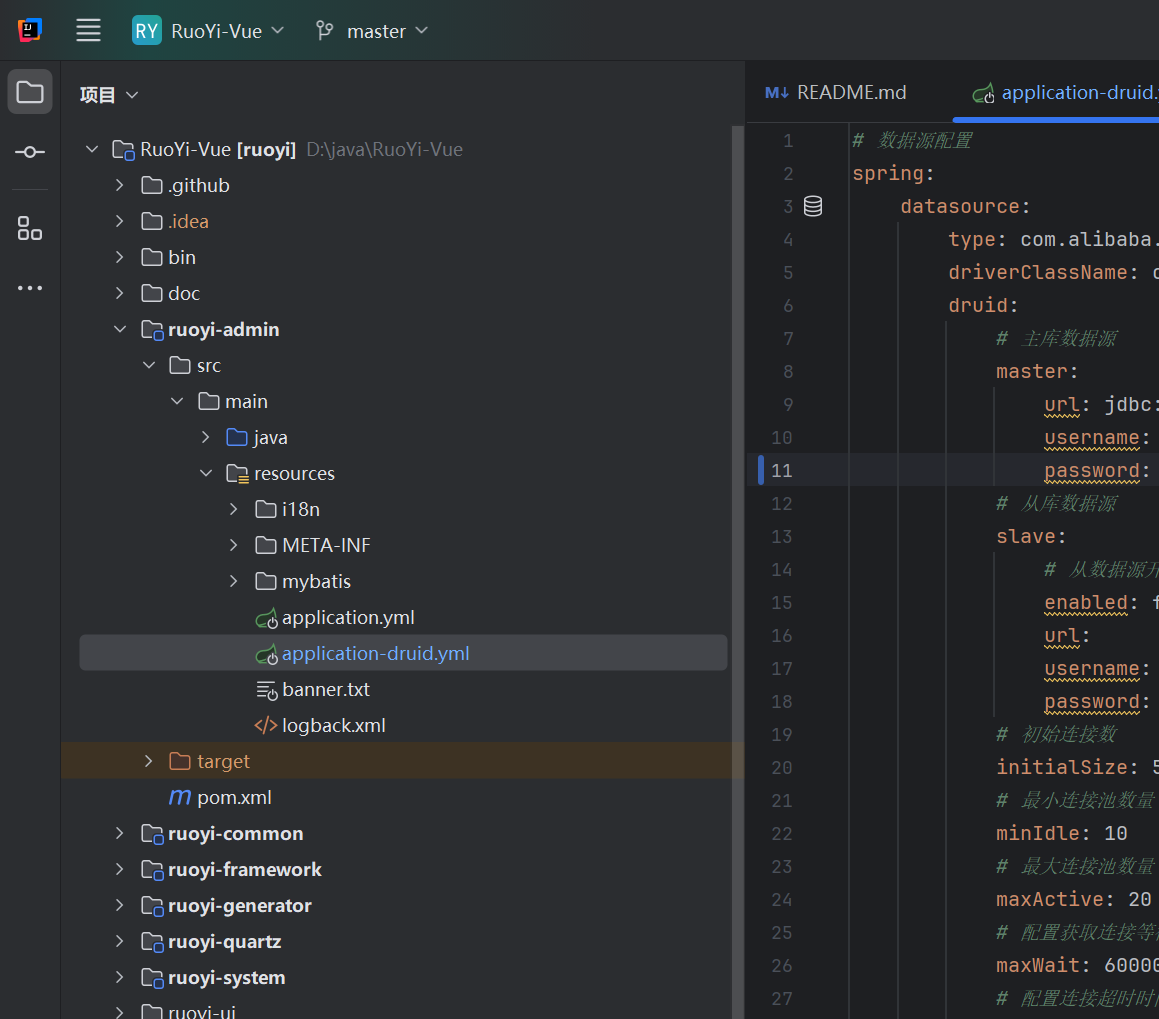Expand the target folder chevron
The height and width of the screenshot is (1019, 1159).
click(x=149, y=761)
